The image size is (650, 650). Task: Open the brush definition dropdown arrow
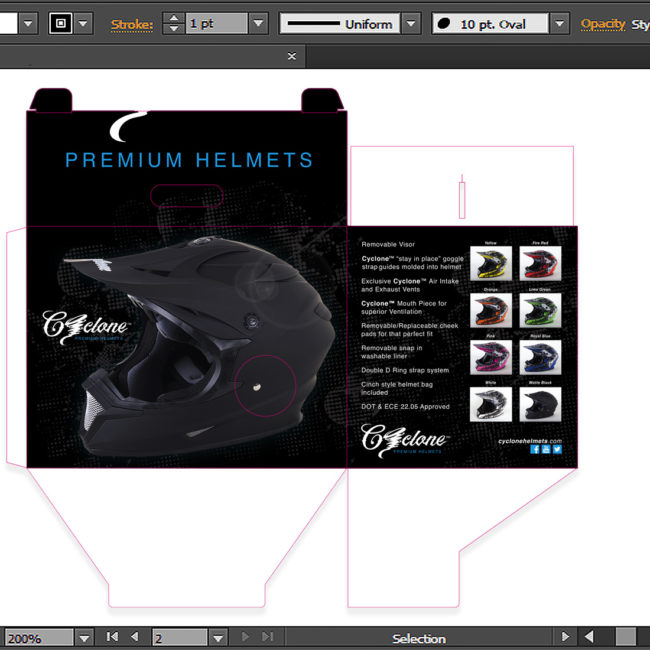[x=559, y=24]
